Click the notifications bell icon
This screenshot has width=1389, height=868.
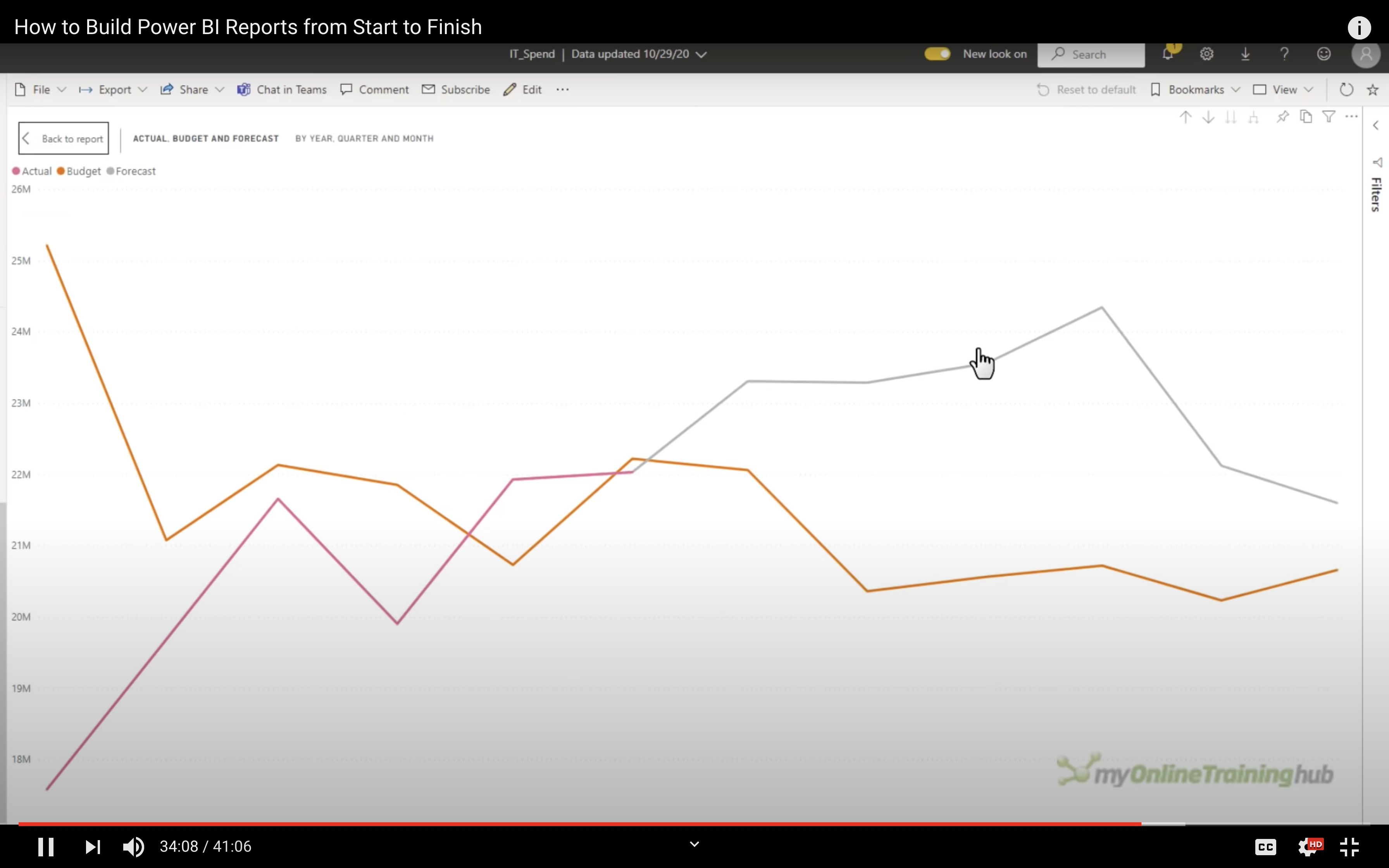click(x=1167, y=54)
